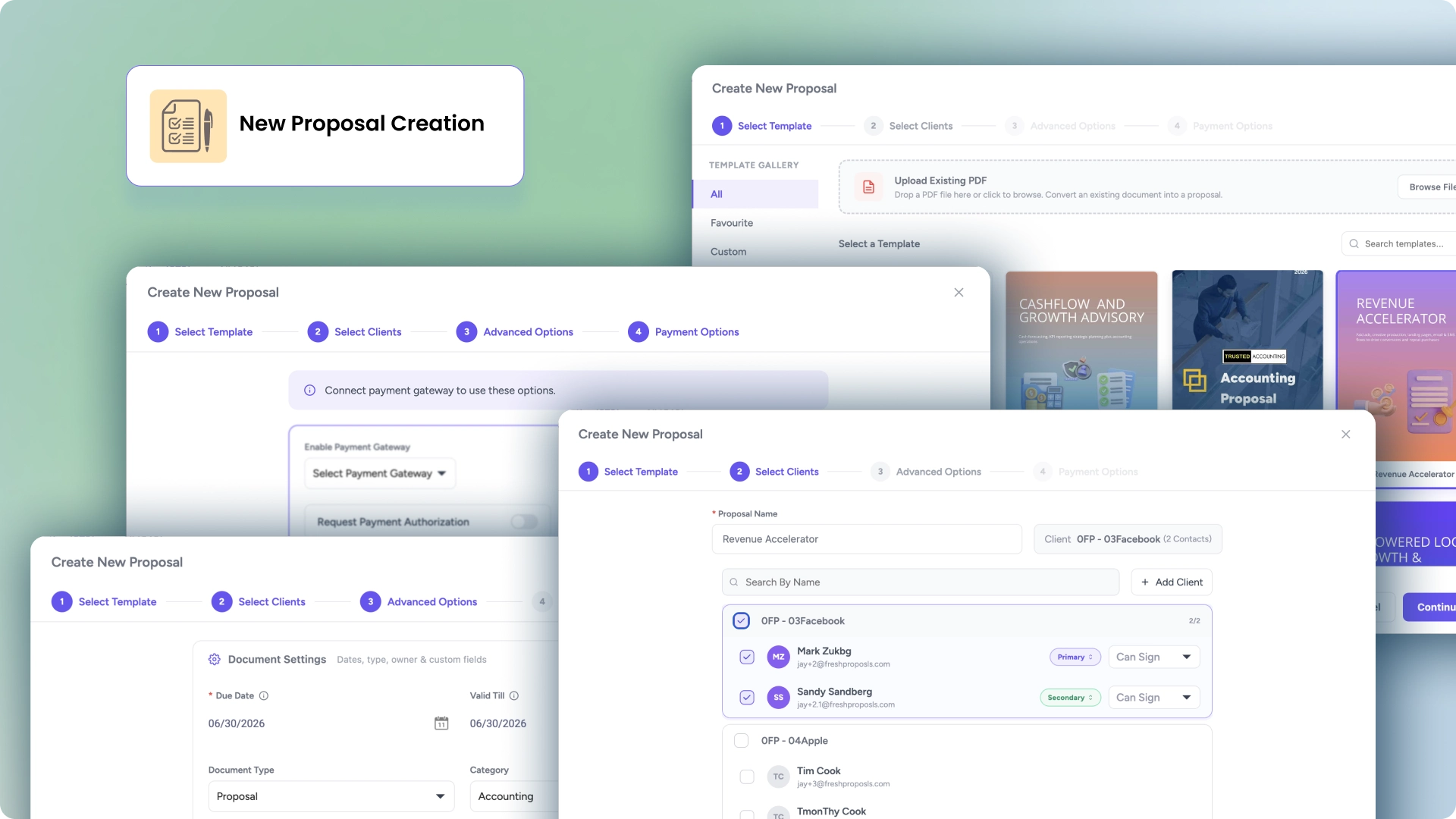Image resolution: width=1456 pixels, height=819 pixels.
Task: Click the New Proposal Creation checklist icon
Action: pyautogui.click(x=188, y=126)
